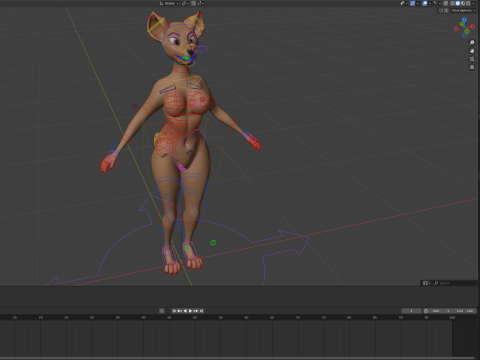The image size is (480, 360).
Task: Toggle viewport overlays display
Action: pyautogui.click(x=425, y=3)
